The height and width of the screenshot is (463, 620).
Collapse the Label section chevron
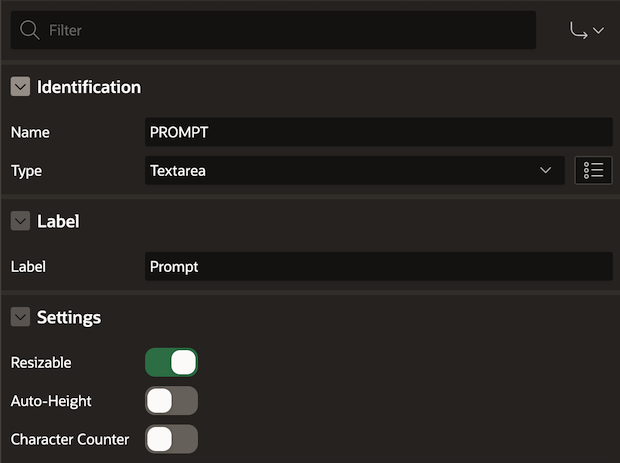point(21,222)
